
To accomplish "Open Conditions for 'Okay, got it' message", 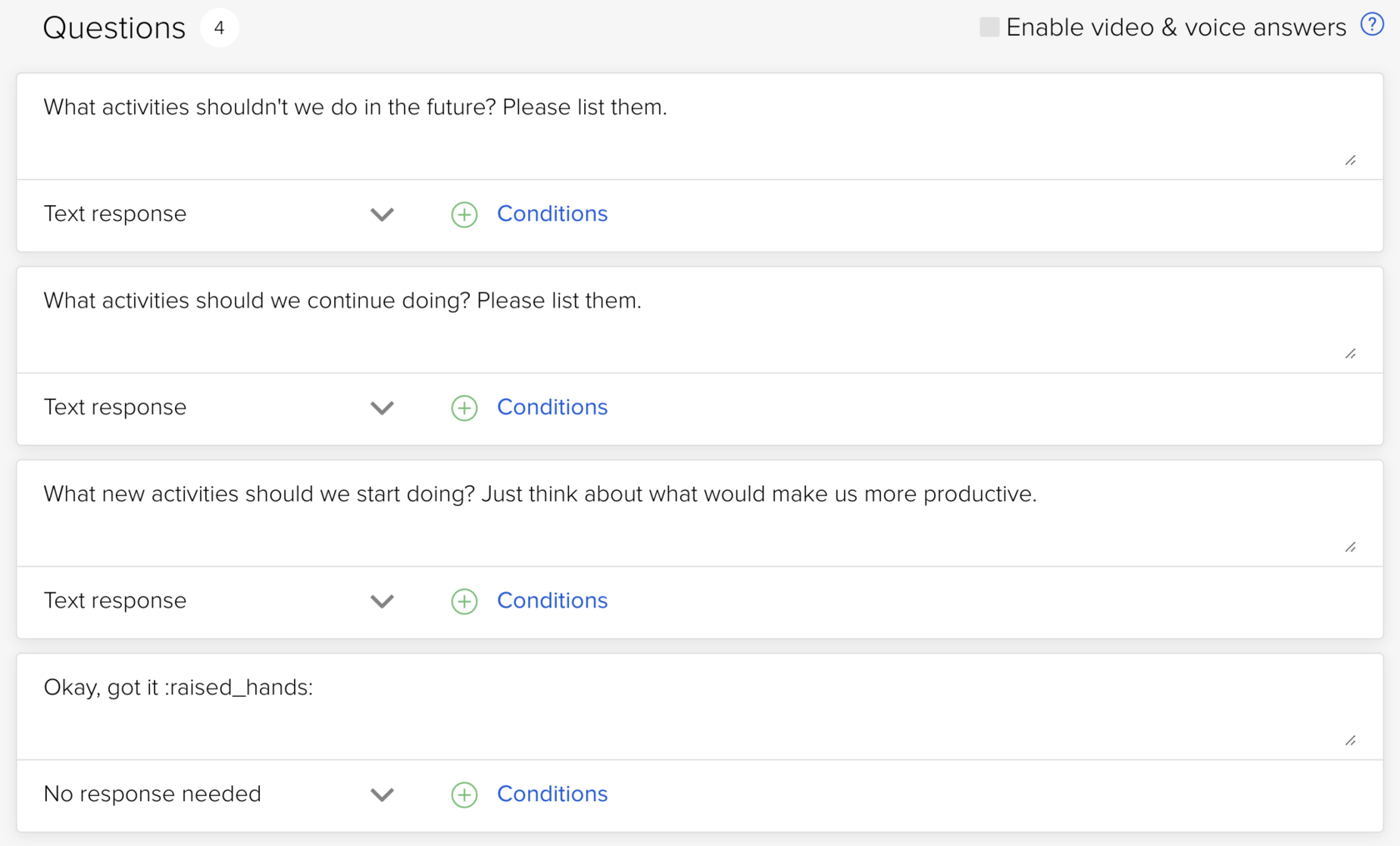I will coord(552,794).
